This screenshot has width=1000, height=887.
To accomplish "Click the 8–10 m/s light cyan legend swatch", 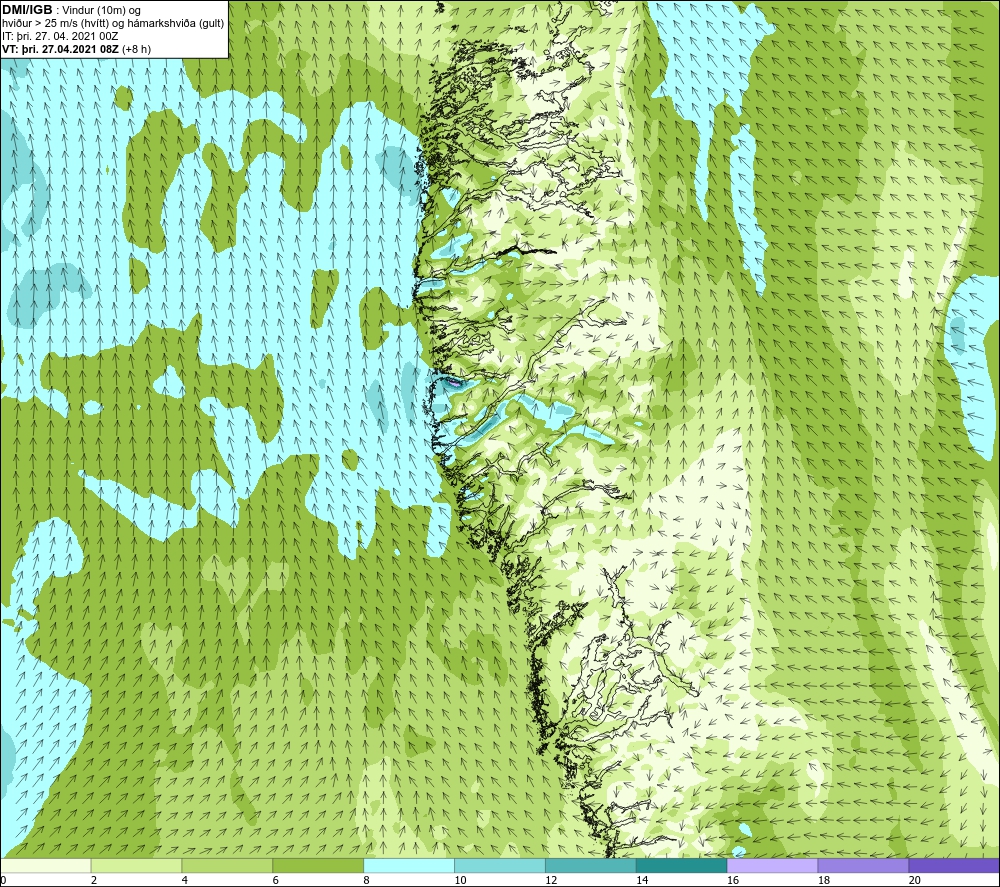I will (409, 865).
